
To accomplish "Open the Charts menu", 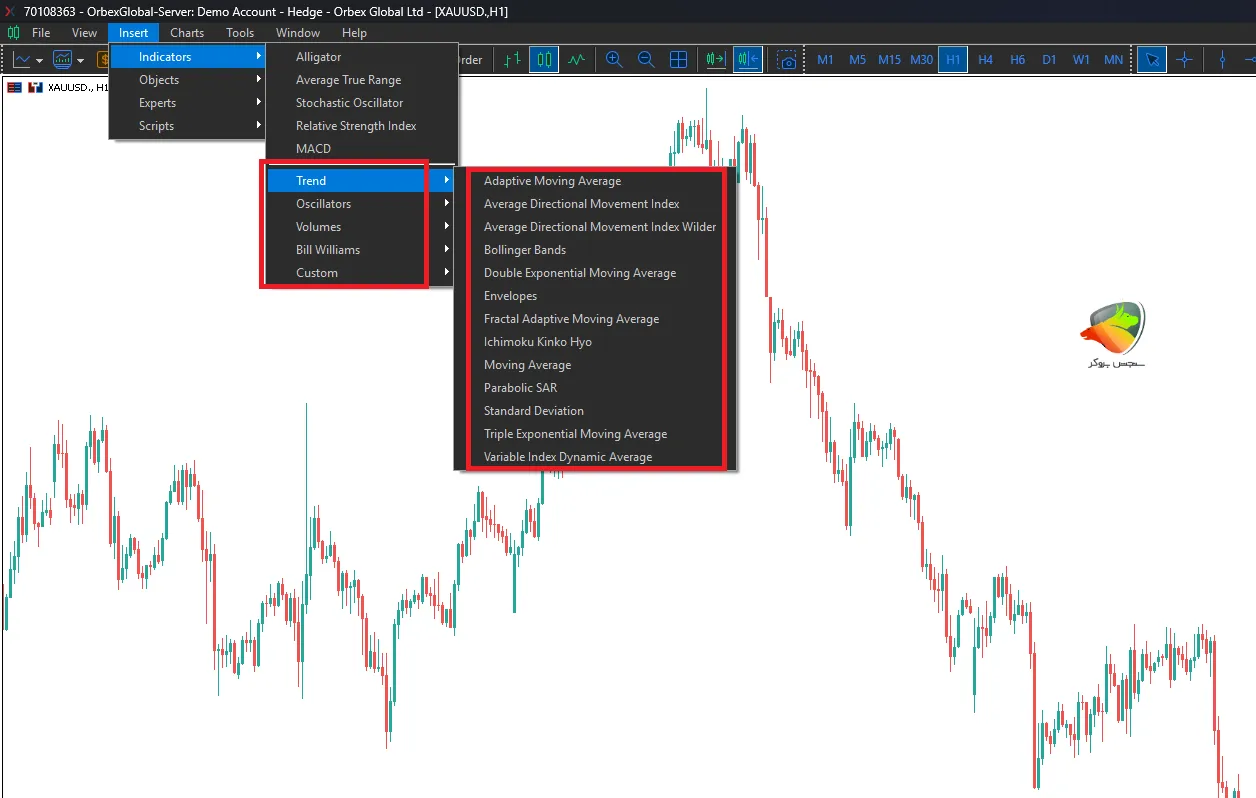I will tap(187, 33).
